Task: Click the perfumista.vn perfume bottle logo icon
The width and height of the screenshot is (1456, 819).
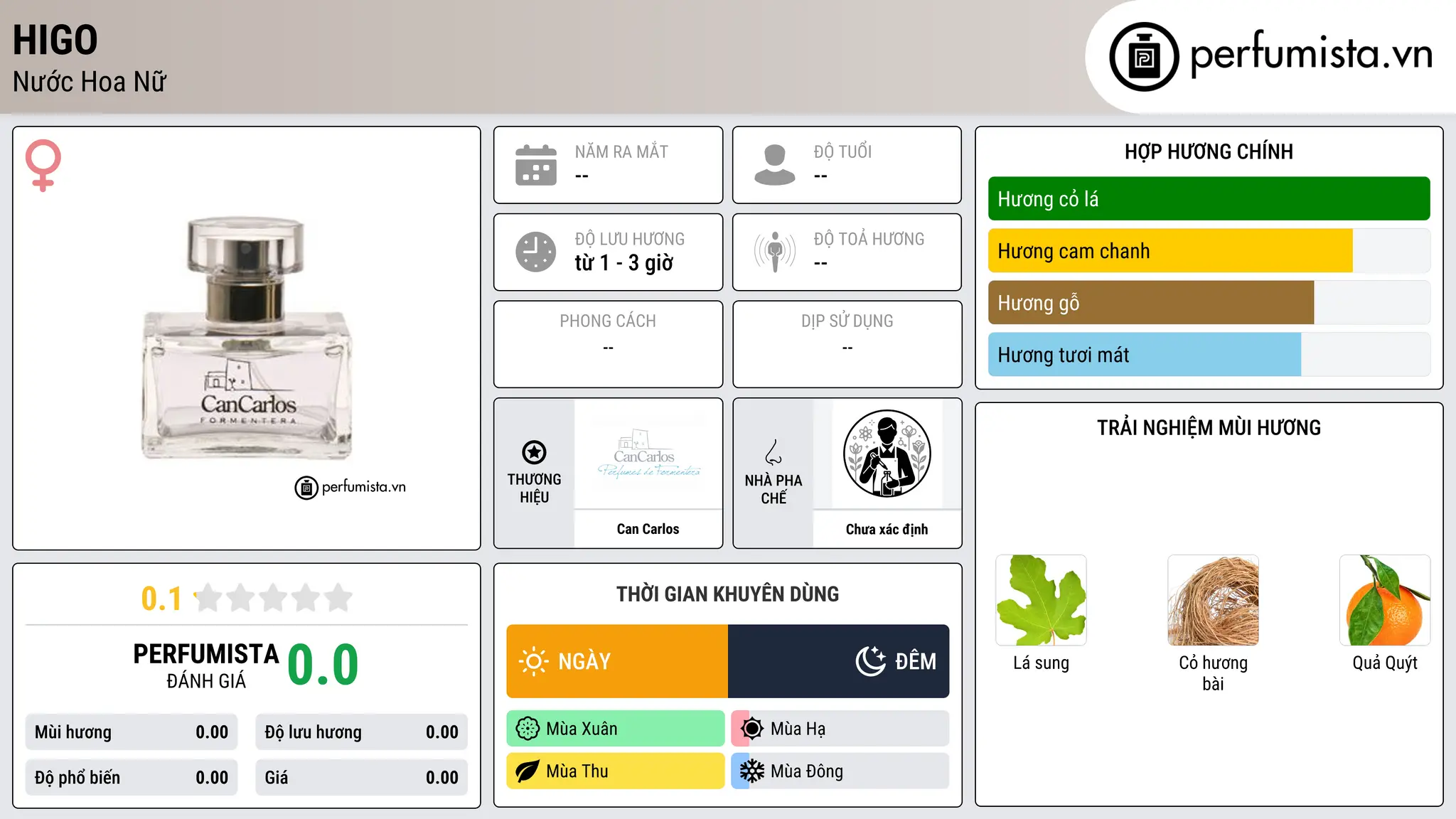Action: 1144,57
